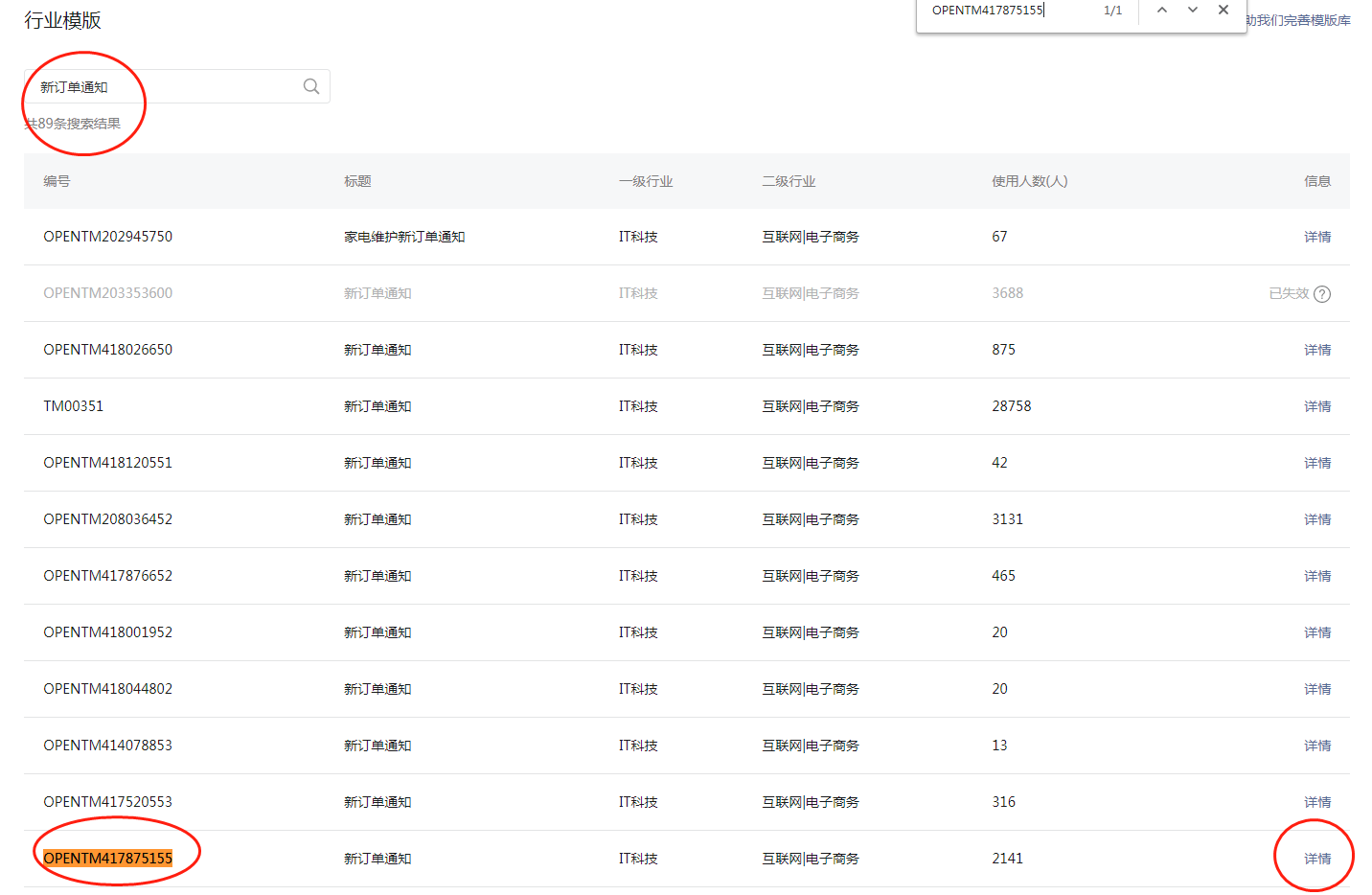
Task: Click the 帮助我们完善模版库 link
Action: (x=1299, y=20)
